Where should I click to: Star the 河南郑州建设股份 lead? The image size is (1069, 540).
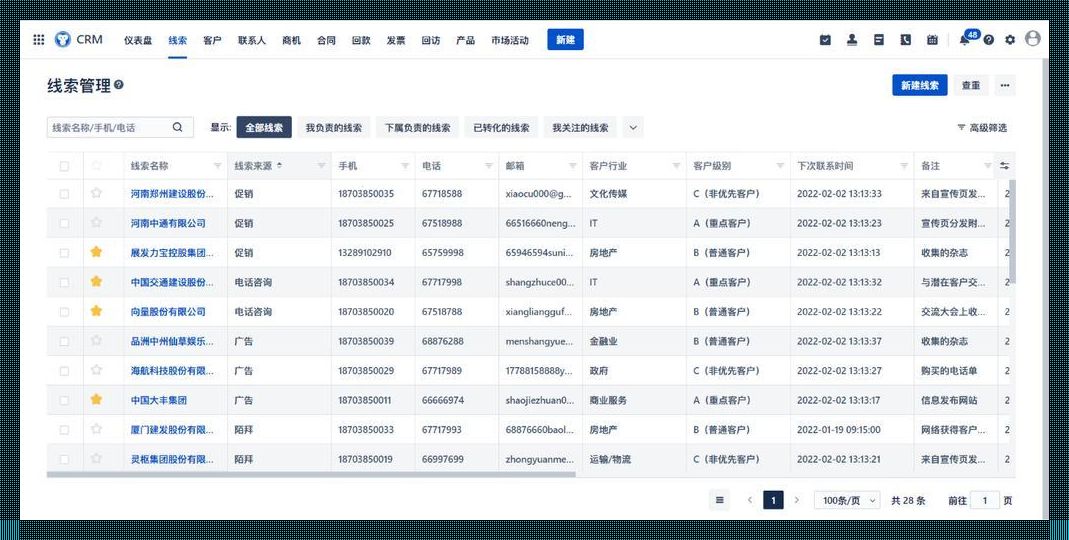[x=96, y=193]
